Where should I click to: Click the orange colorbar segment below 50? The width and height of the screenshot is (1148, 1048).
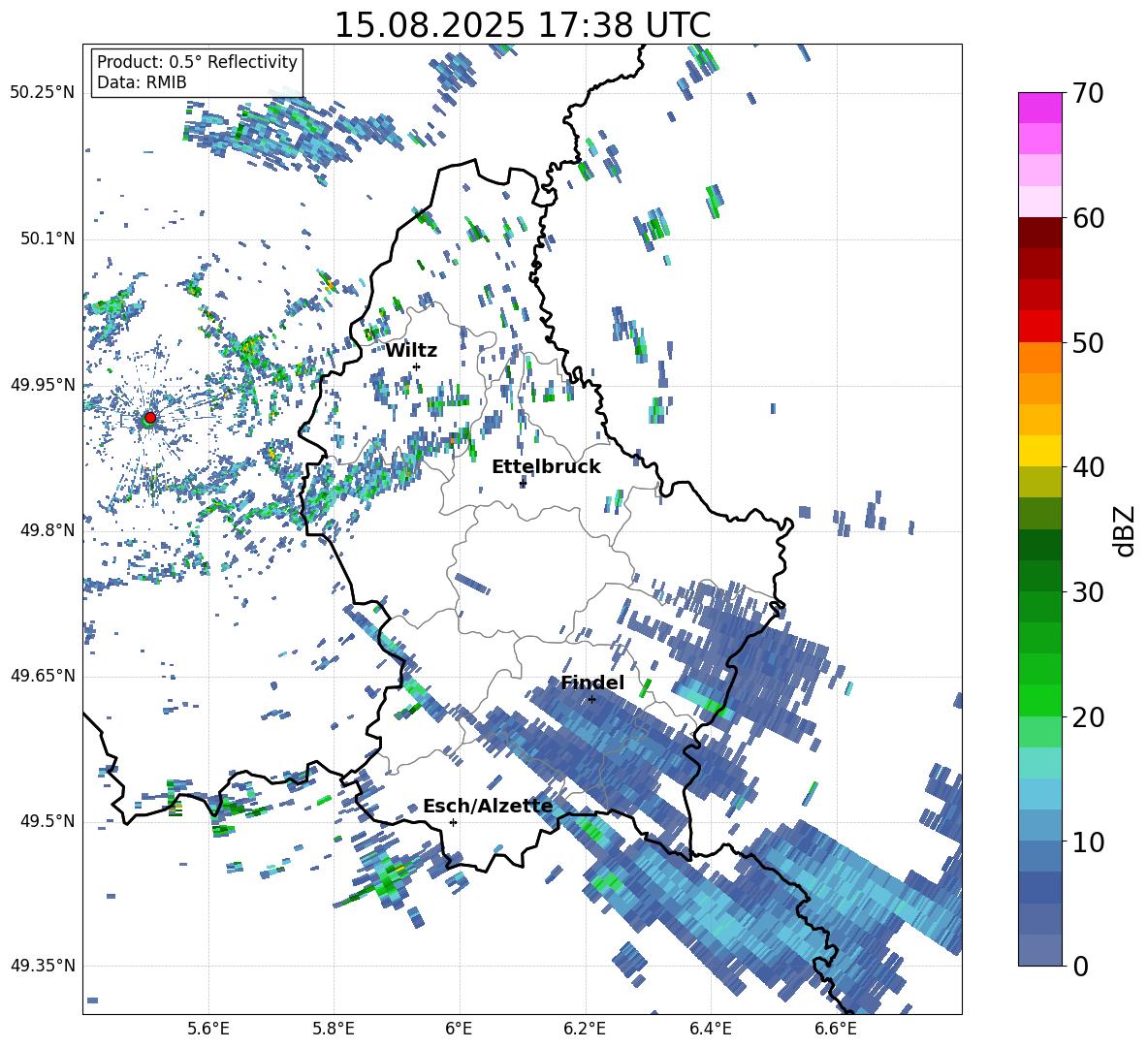[1040, 358]
